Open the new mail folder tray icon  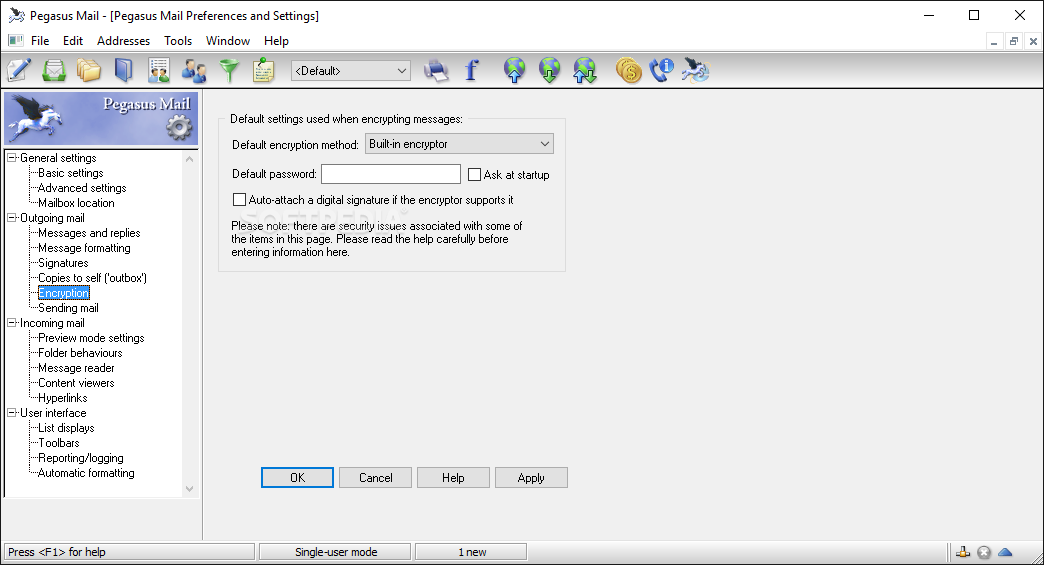54,70
